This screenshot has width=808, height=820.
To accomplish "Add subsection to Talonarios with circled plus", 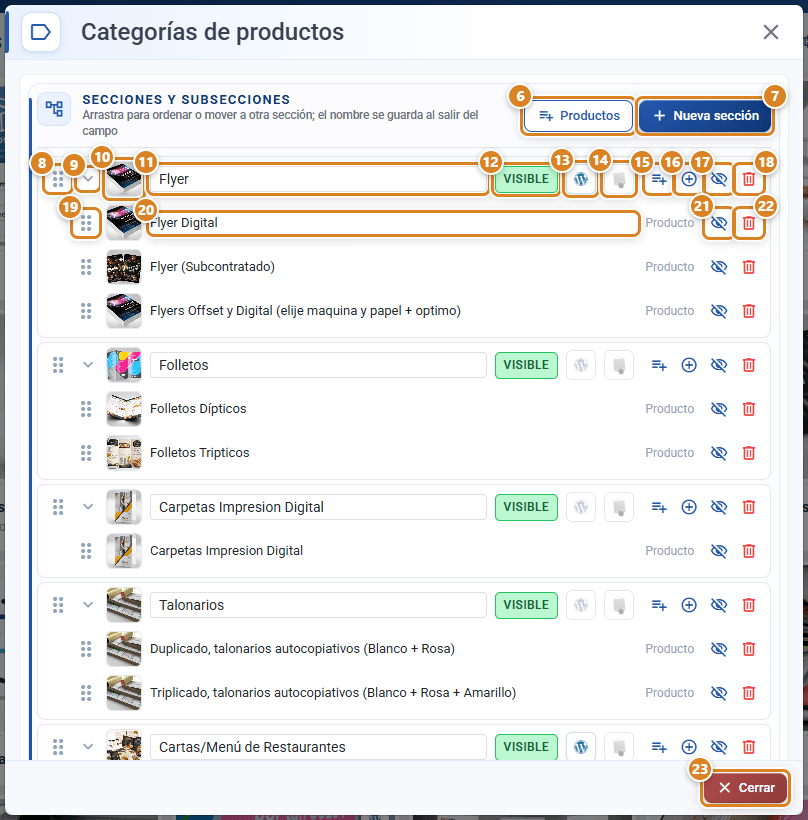I will pos(689,605).
